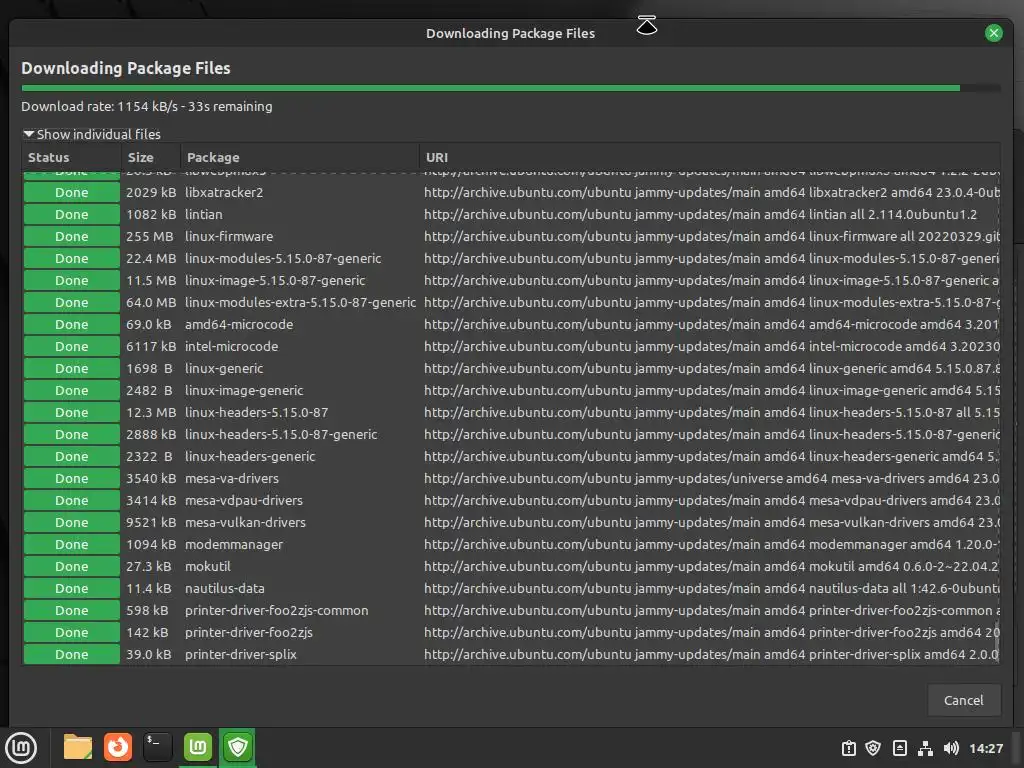Image resolution: width=1024 pixels, height=768 pixels.
Task: Select the lintian package row
Action: click(511, 214)
